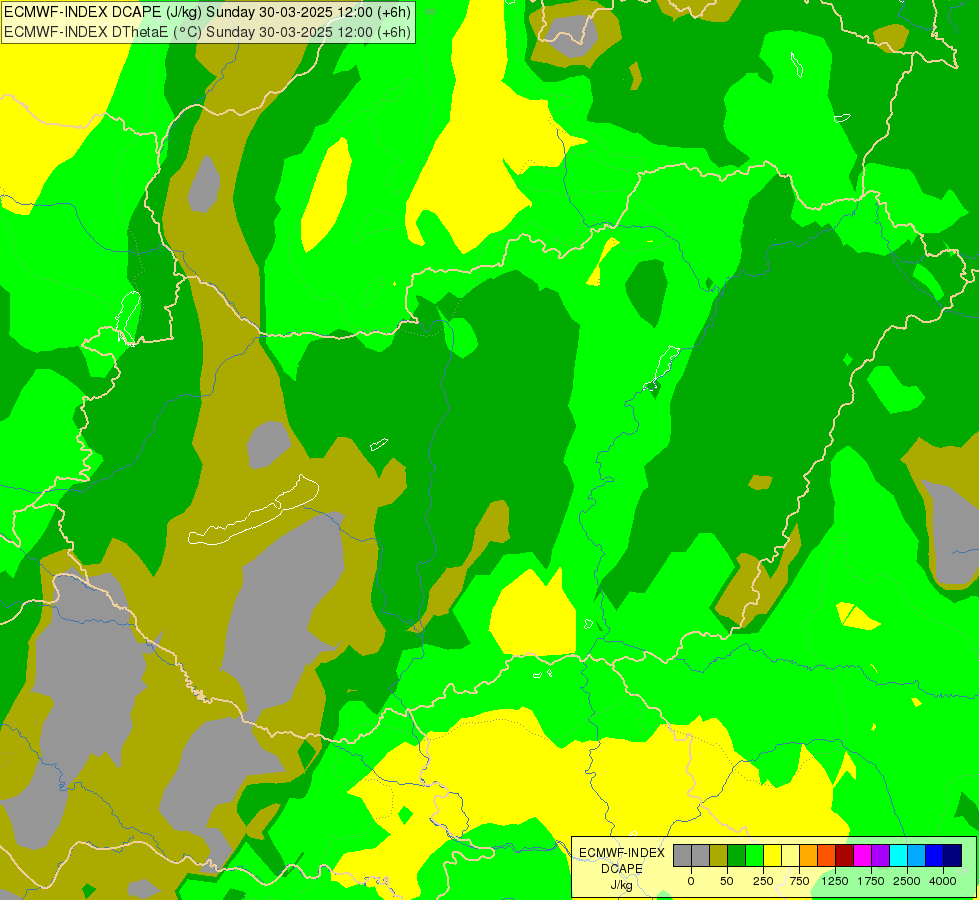This screenshot has width=979, height=900.
Task: Click the DCAPE (J/kg) title line
Action: tap(207, 12)
